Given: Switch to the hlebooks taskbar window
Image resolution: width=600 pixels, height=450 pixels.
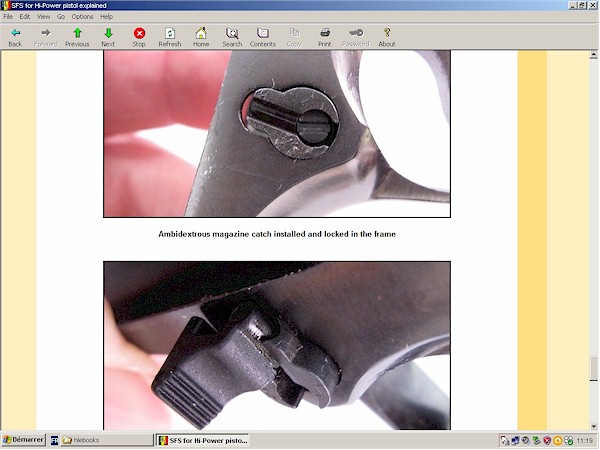Looking at the screenshot, I should coord(107,440).
